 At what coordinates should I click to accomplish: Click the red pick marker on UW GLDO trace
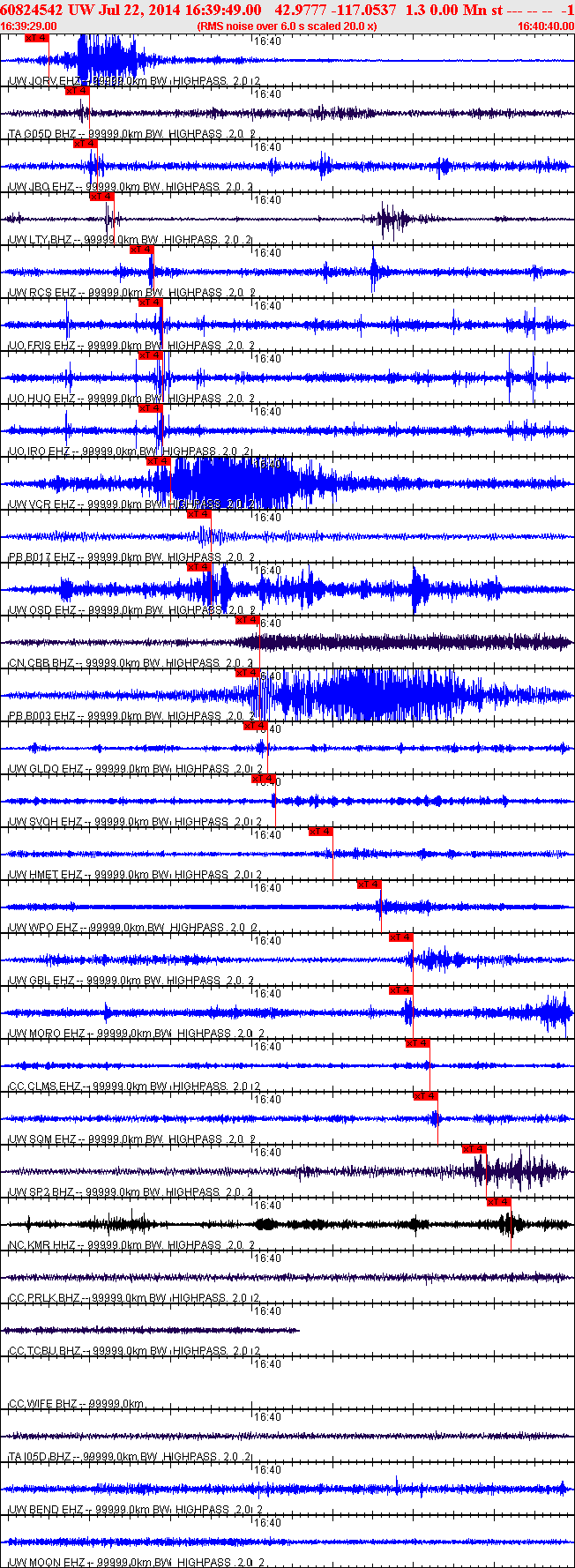(x=255, y=726)
